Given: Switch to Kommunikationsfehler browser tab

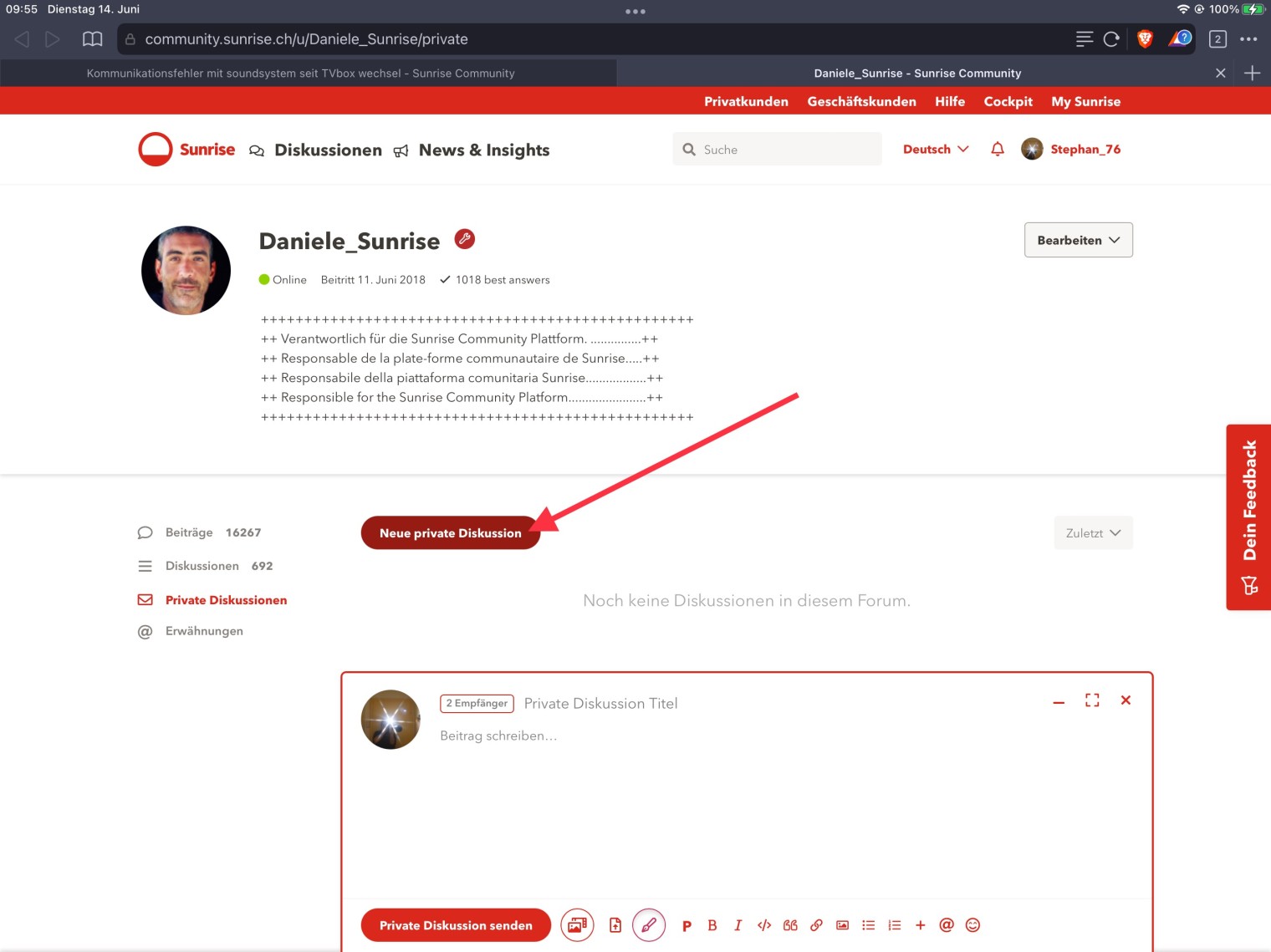Looking at the screenshot, I should (x=301, y=74).
